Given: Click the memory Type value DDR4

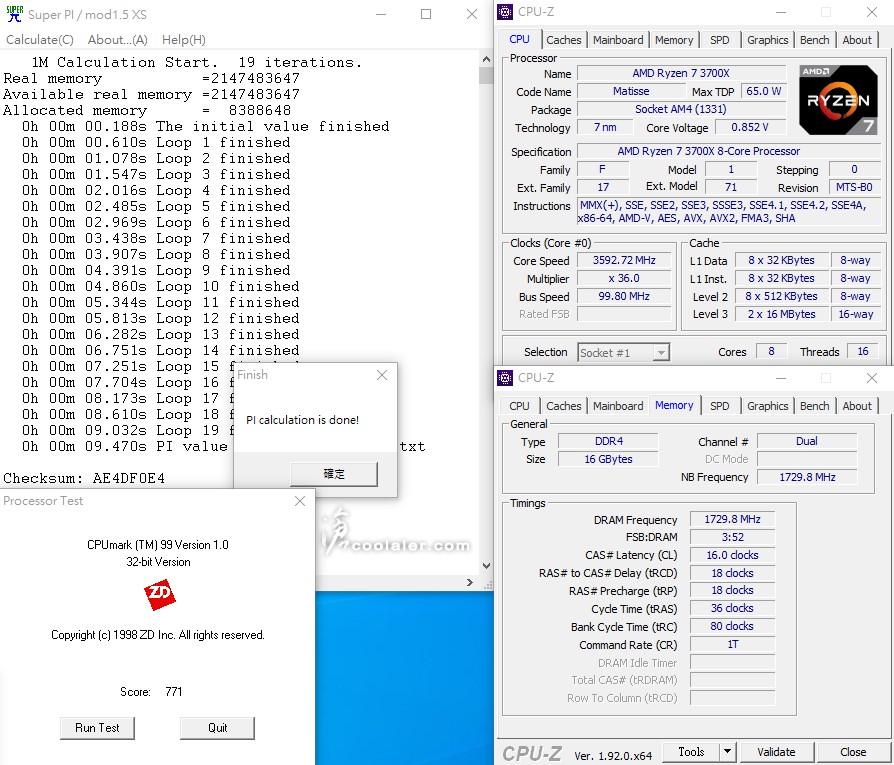Looking at the screenshot, I should point(608,441).
